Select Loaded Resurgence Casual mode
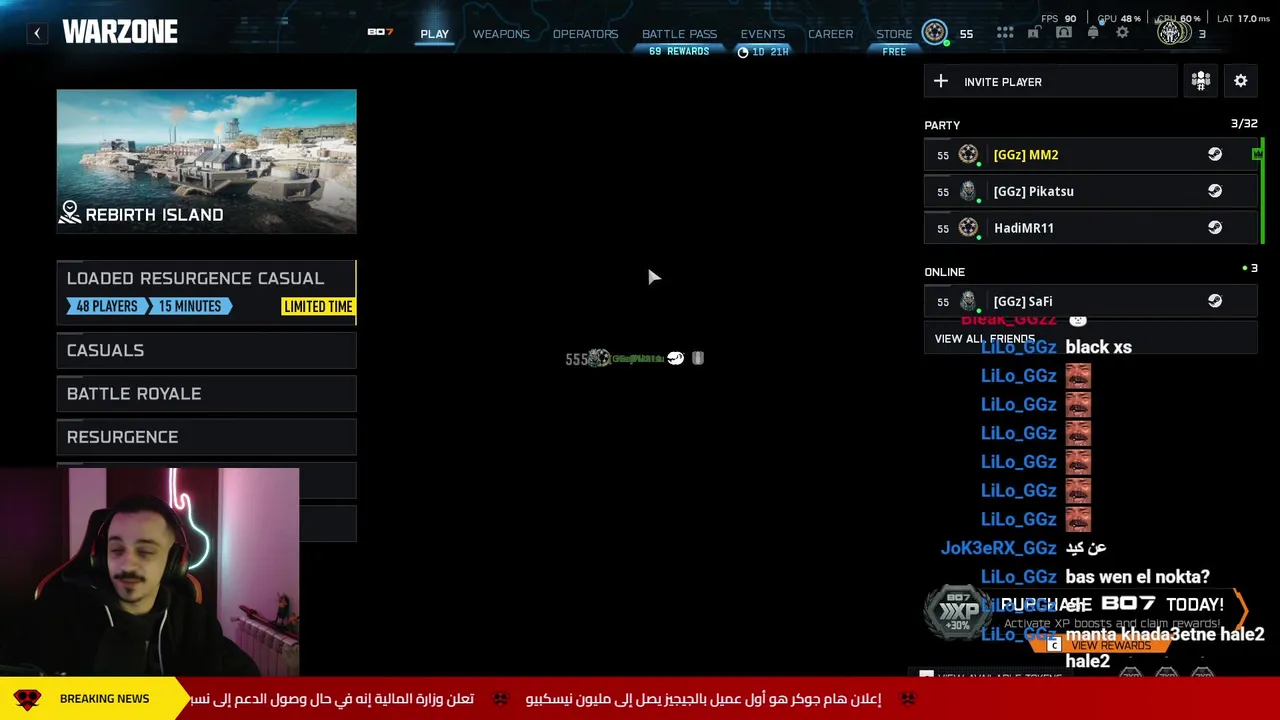Image resolution: width=1280 pixels, height=720 pixels. (206, 292)
